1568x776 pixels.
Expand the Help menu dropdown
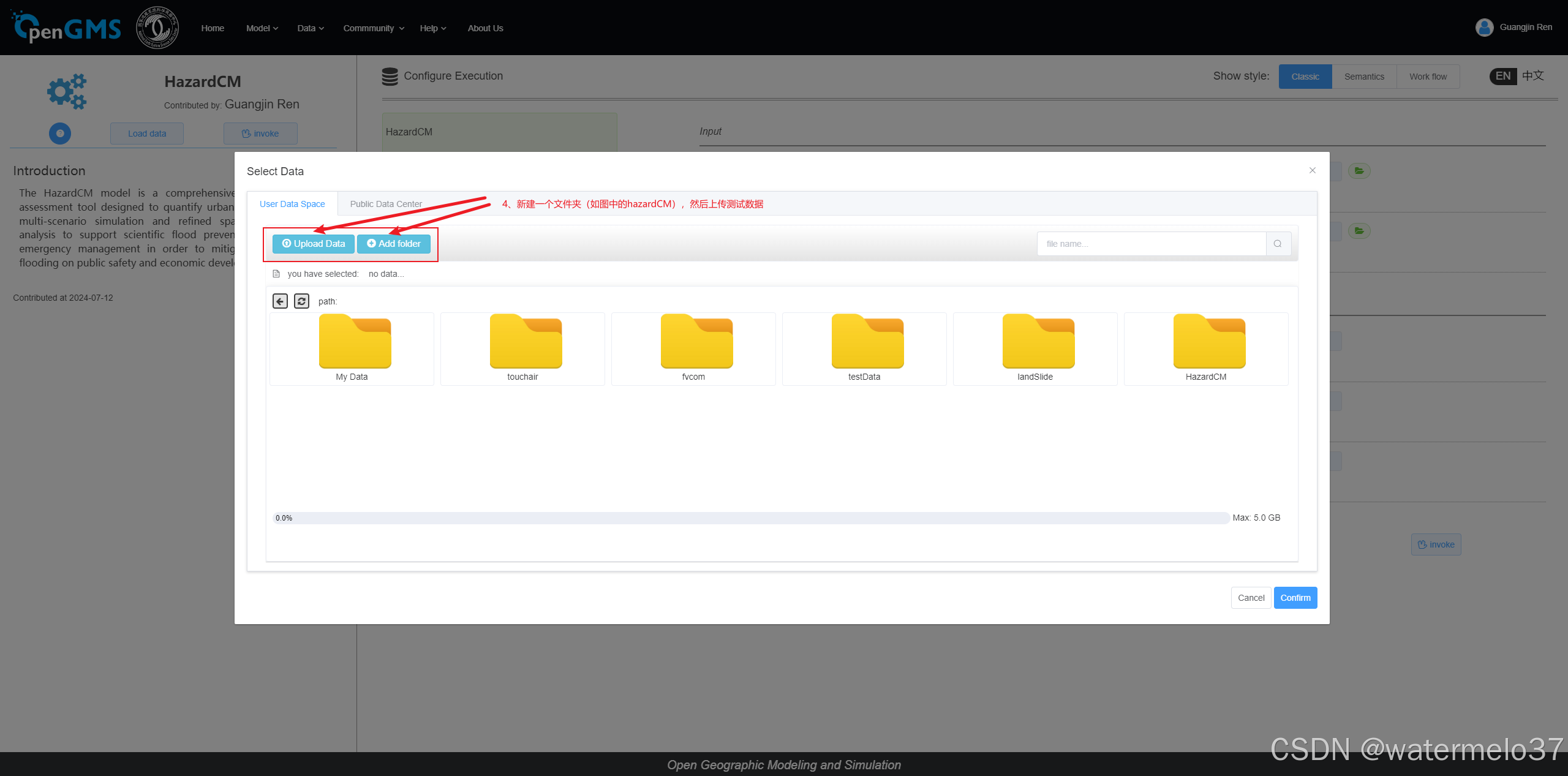(432, 28)
